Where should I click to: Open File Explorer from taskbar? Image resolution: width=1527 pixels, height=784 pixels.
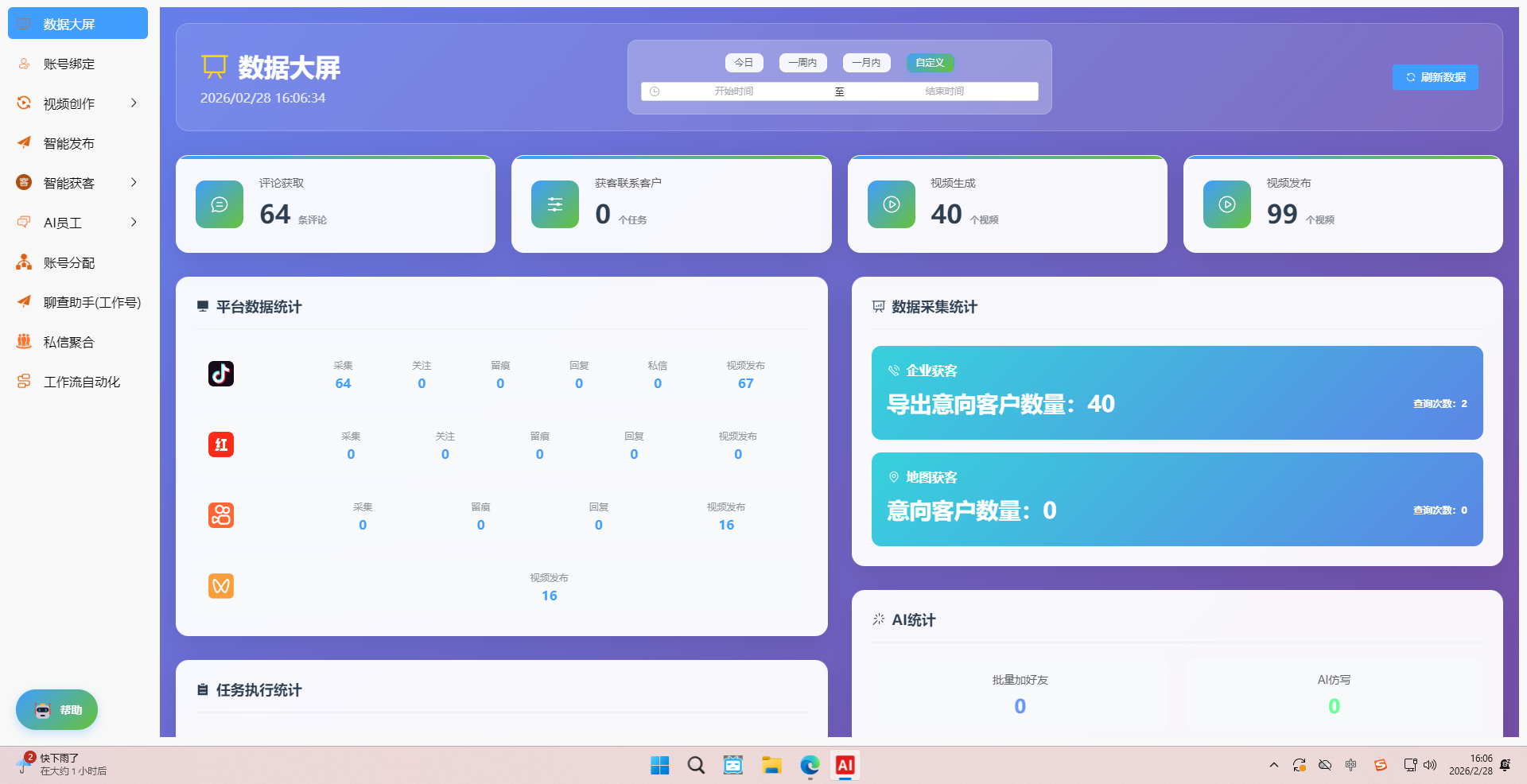point(771,765)
